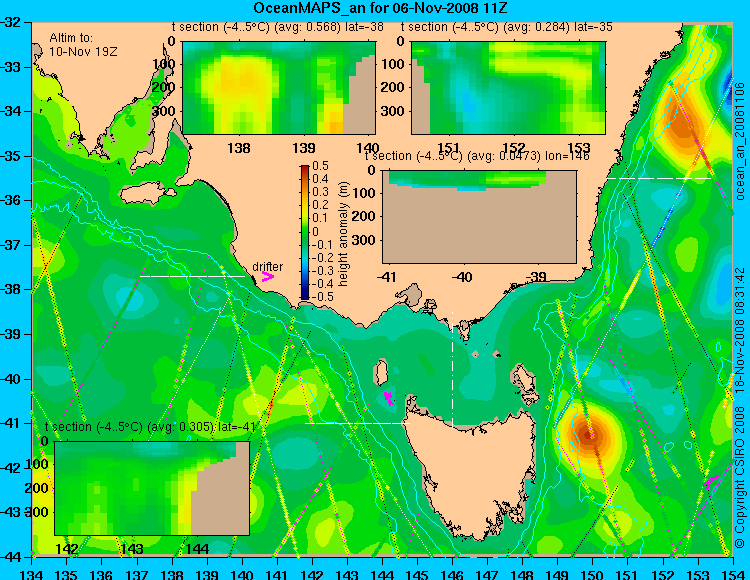Image resolution: width=750 pixels, height=580 pixels.
Task: Click the section title showing avg: 0.284
Action: 507,27
